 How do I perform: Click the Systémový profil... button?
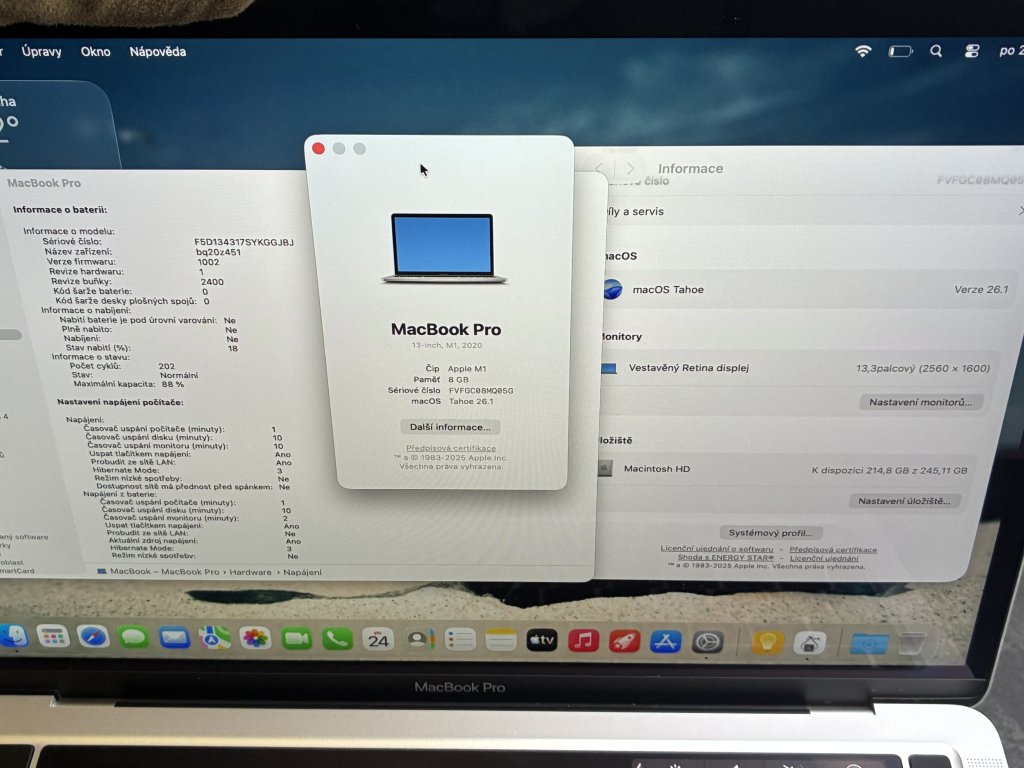click(771, 533)
